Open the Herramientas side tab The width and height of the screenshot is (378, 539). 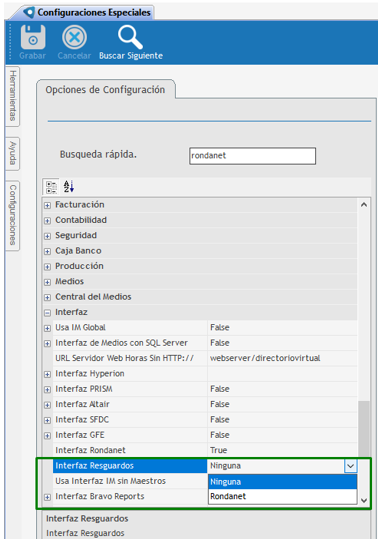[x=13, y=96]
